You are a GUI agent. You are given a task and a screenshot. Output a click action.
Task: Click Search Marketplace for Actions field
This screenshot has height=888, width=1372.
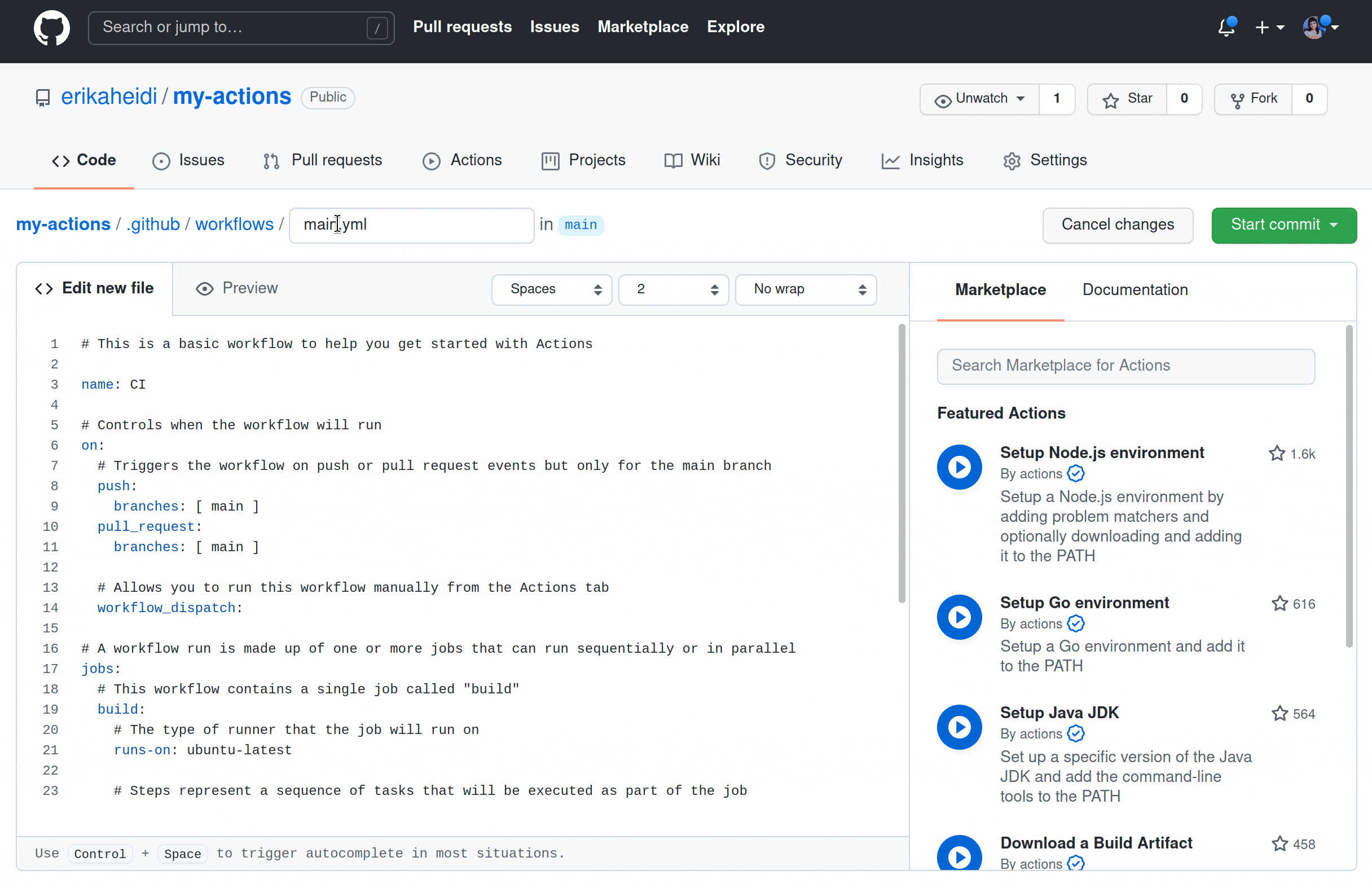point(1127,365)
